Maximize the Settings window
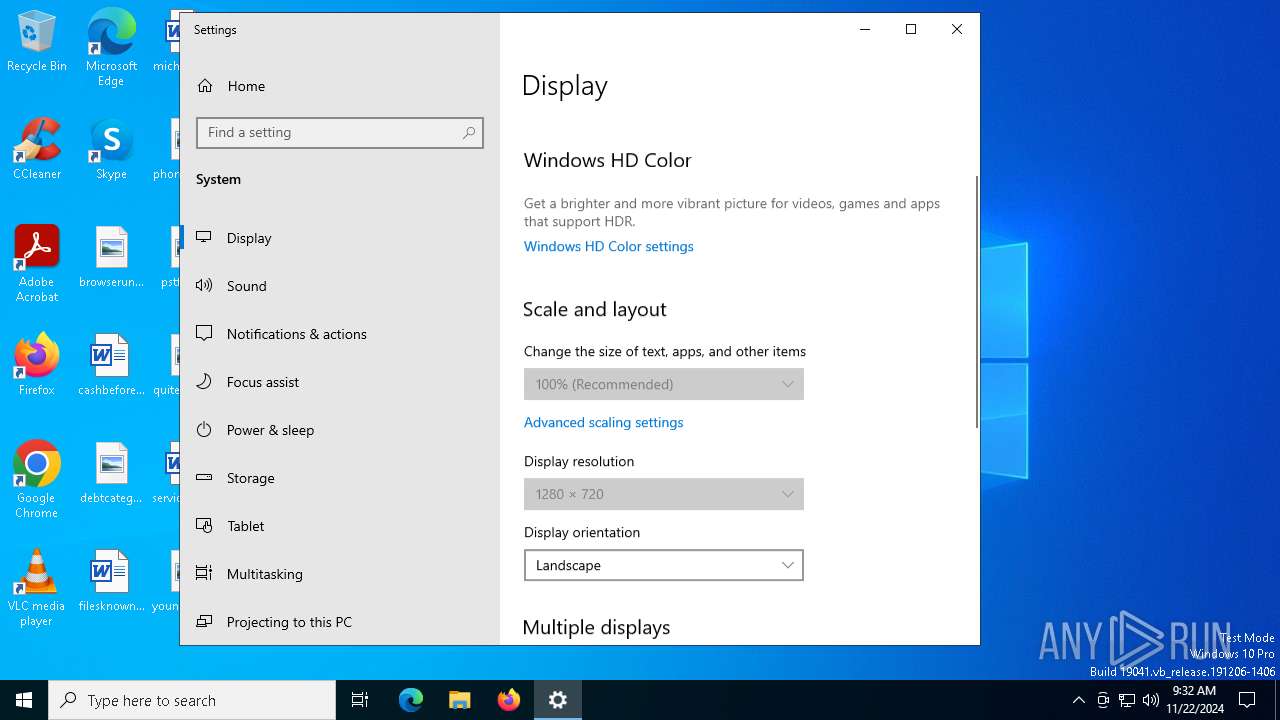This screenshot has height=720, width=1280. (x=911, y=30)
